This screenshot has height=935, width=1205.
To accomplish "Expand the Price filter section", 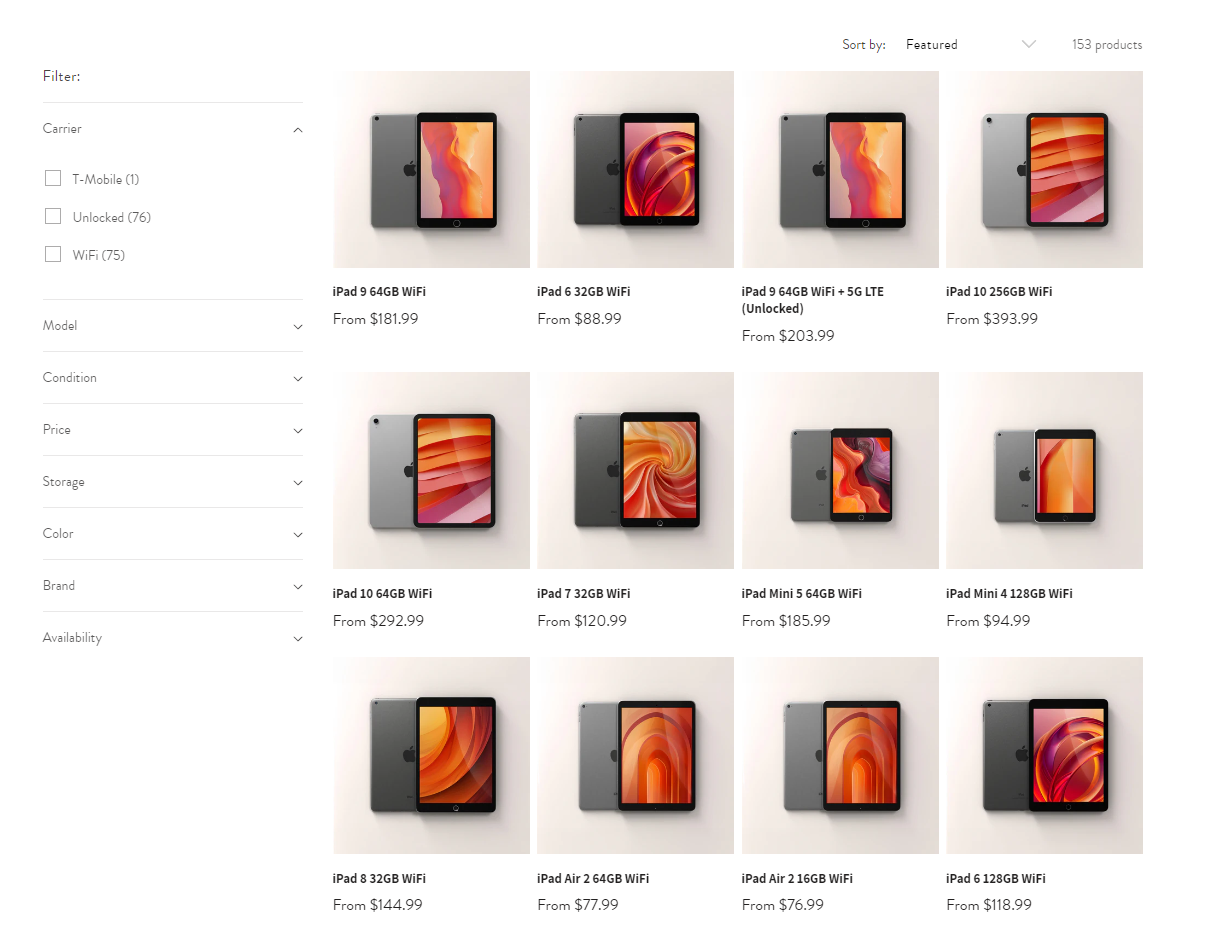I will tap(172, 429).
